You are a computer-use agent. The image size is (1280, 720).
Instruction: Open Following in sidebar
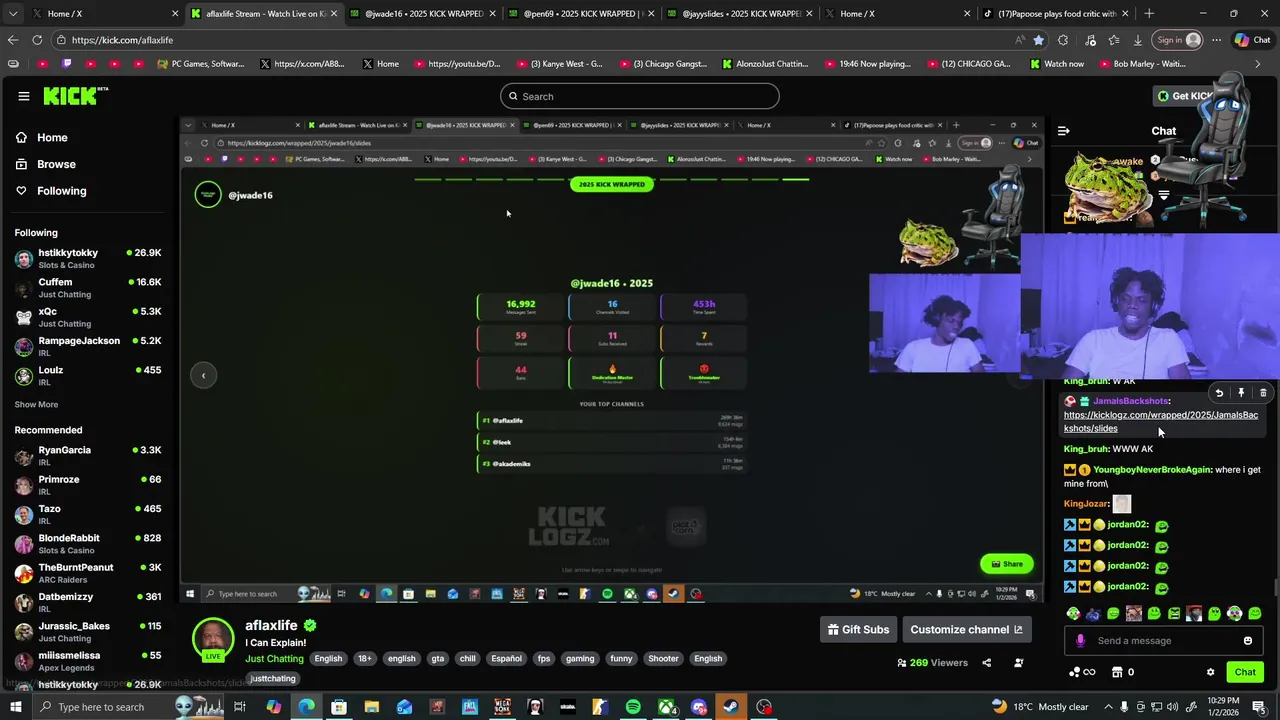coord(51,191)
